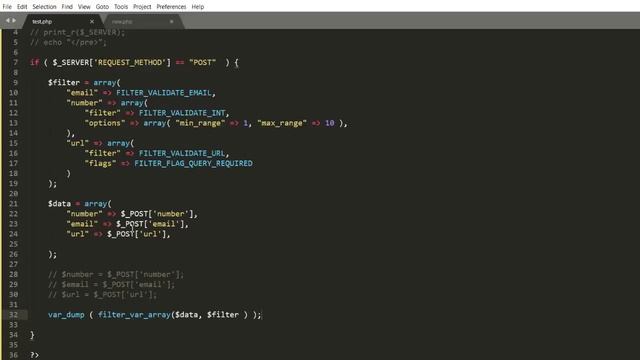Click the "options" key on line 13
The image size is (640, 360).
click(x=105, y=123)
